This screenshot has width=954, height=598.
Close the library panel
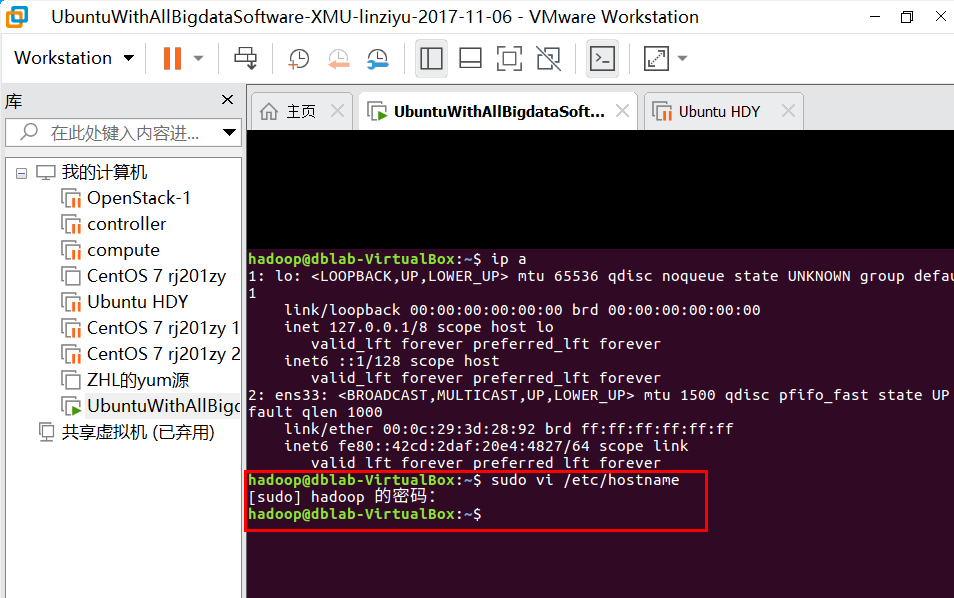coord(228,99)
